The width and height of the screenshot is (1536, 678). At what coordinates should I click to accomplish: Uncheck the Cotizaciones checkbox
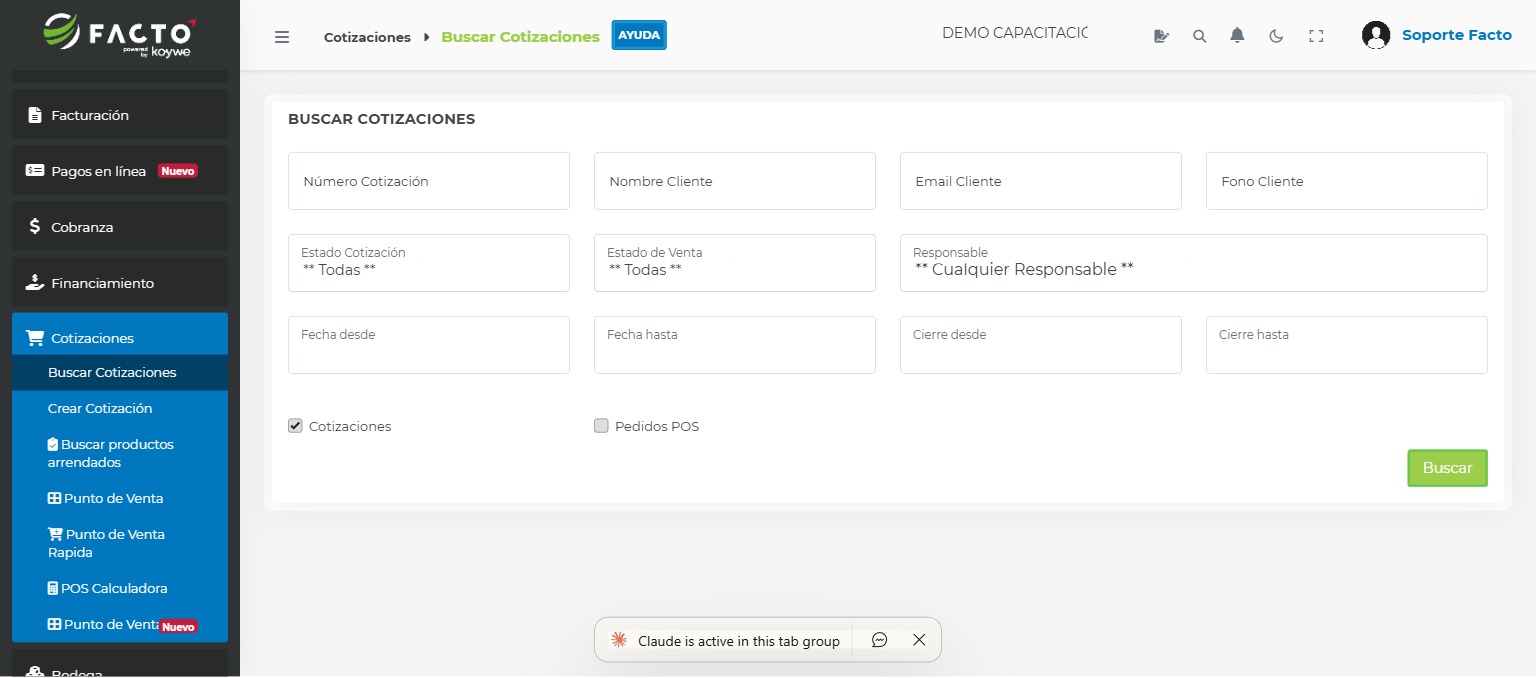pos(295,425)
